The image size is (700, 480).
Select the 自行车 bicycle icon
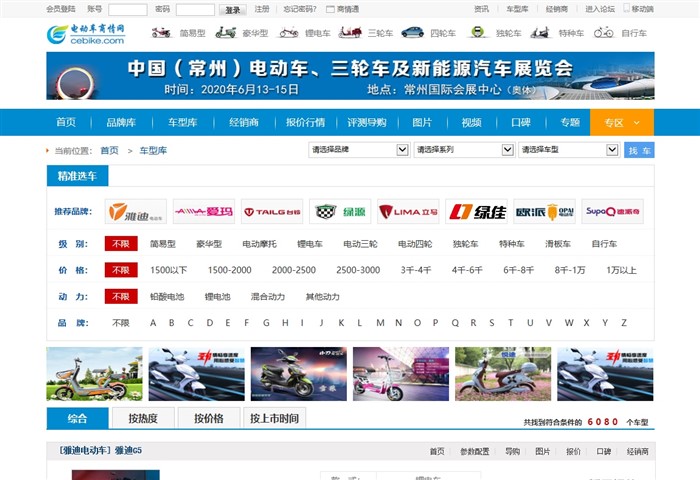603,33
